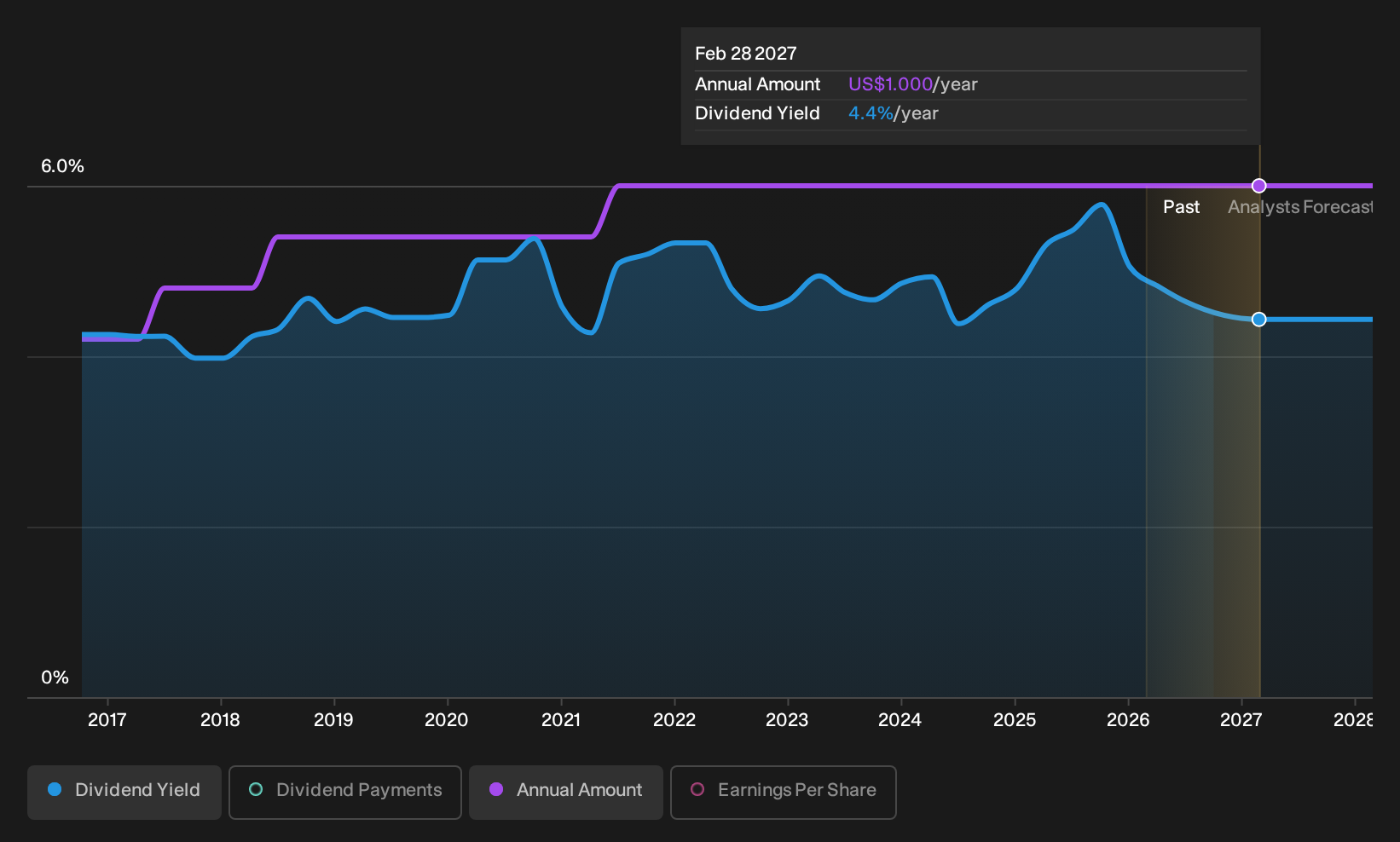The width and height of the screenshot is (1400, 842).
Task: Click the 2017 x-axis label
Action: [107, 720]
